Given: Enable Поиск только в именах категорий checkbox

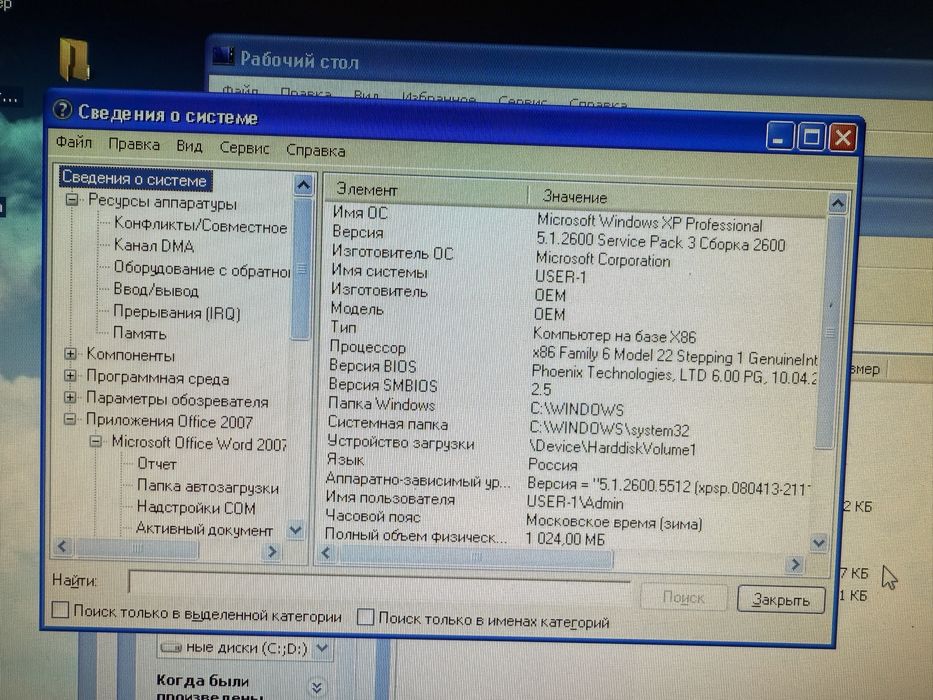Looking at the screenshot, I should [x=365, y=617].
